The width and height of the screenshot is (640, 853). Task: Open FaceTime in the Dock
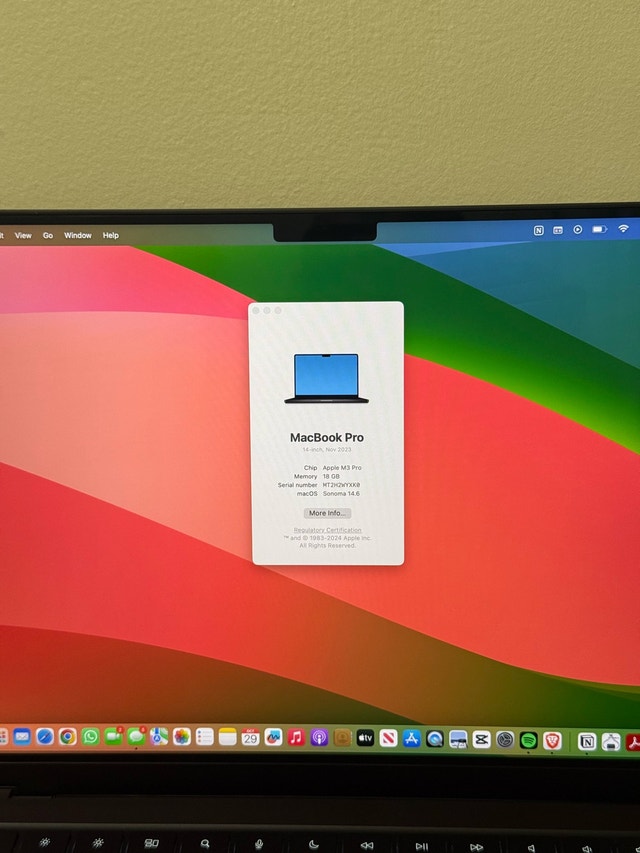[113, 737]
